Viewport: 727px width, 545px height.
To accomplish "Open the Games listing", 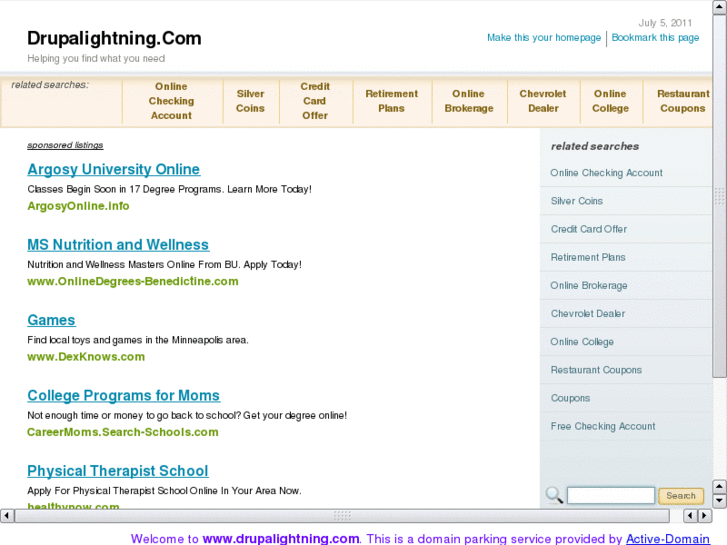I will click(51, 320).
